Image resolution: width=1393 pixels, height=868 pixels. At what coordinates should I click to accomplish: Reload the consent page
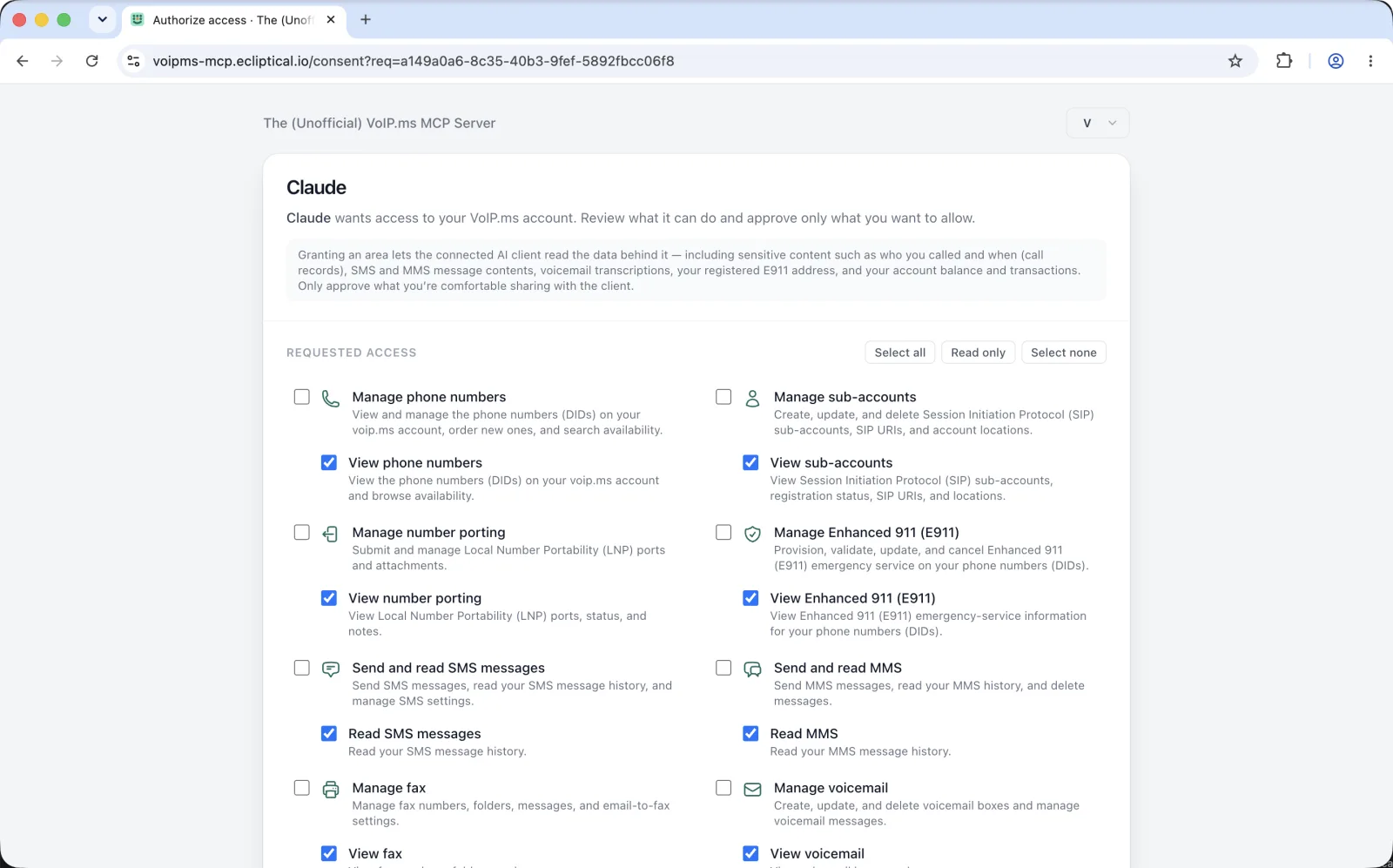92,61
